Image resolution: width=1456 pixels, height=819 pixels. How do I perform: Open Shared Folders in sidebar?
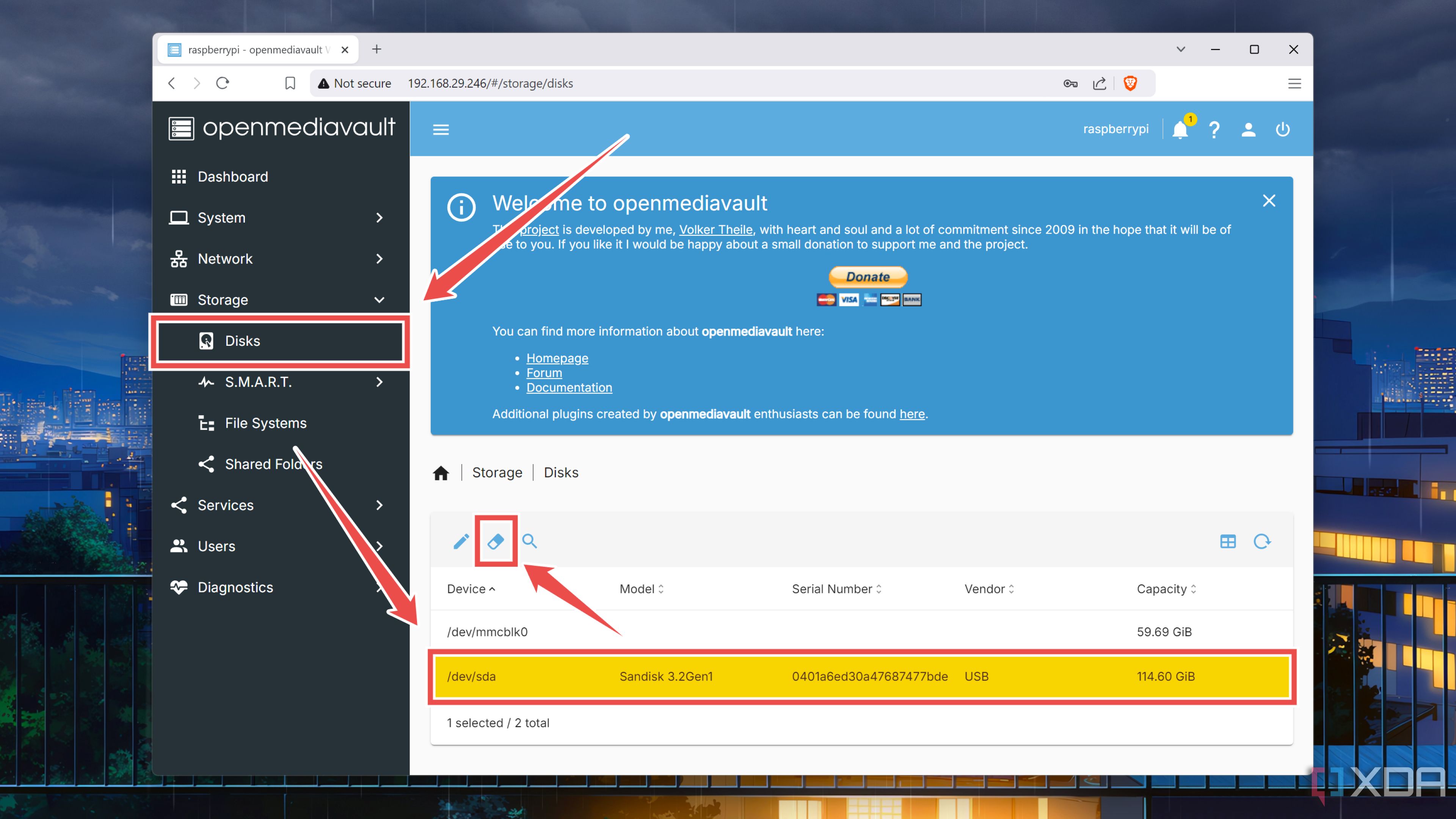(x=281, y=464)
